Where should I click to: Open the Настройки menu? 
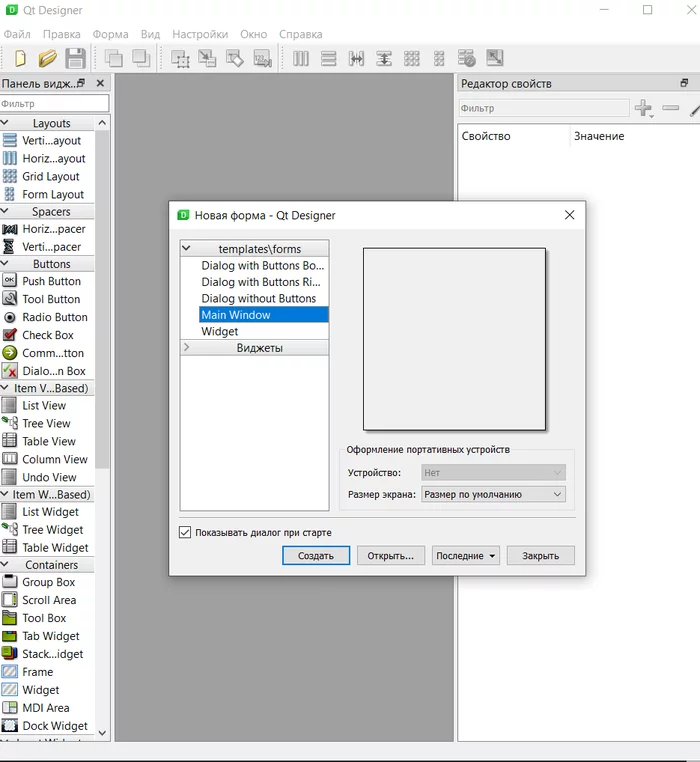click(x=200, y=34)
